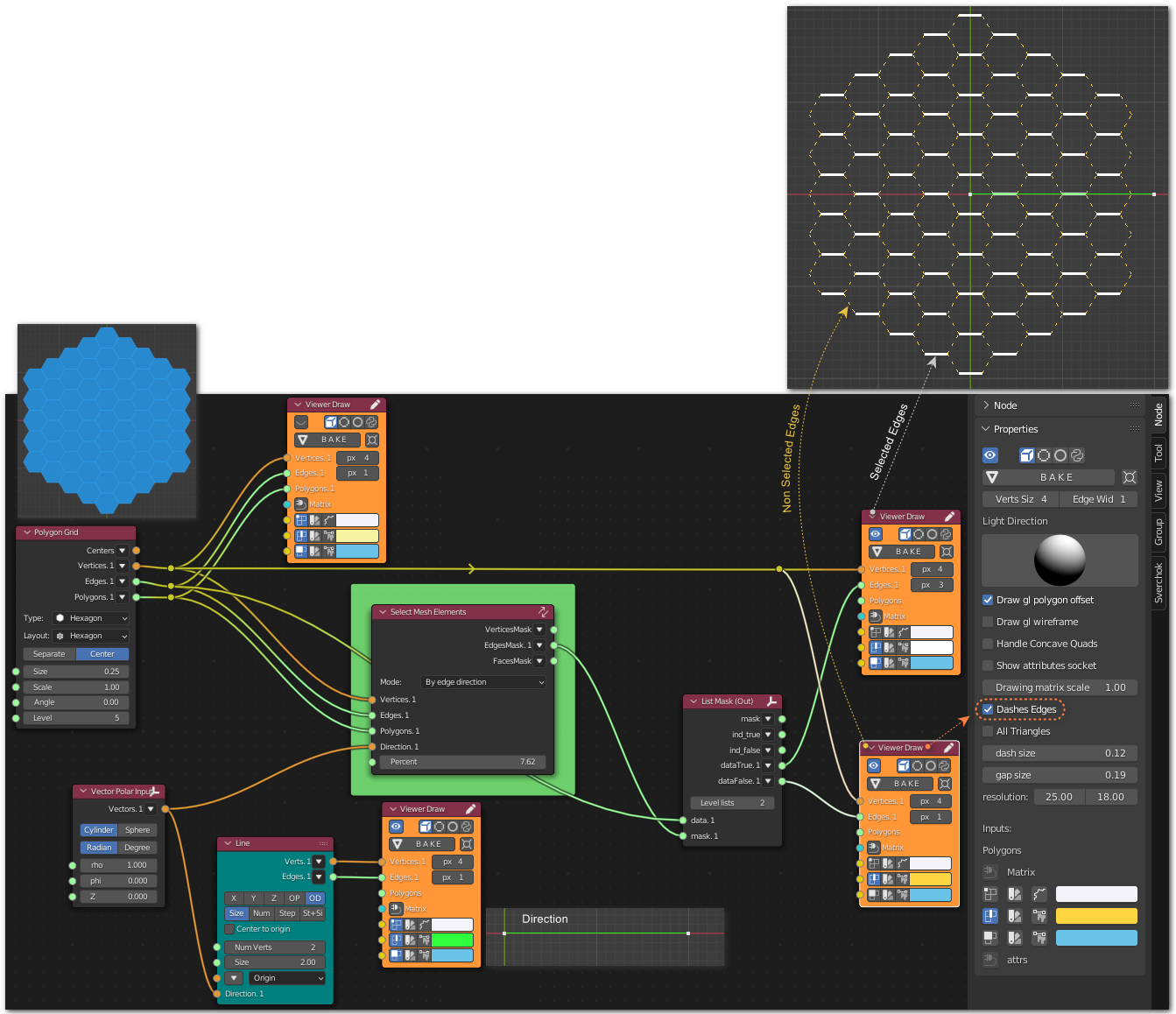This screenshot has width=1176, height=1014.
Task: Click the axis icon on the Vector Polar Input header
Action: coord(155,792)
